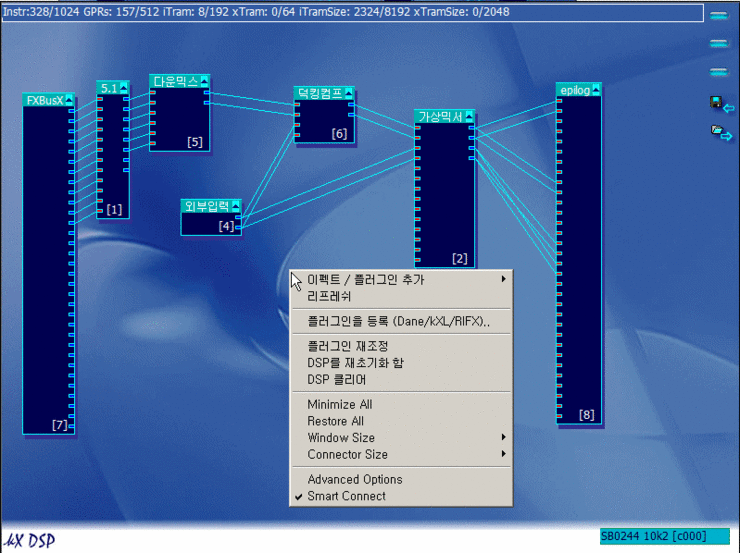Minimize the 덕킹컴프 module via its arrow

click(x=349, y=93)
